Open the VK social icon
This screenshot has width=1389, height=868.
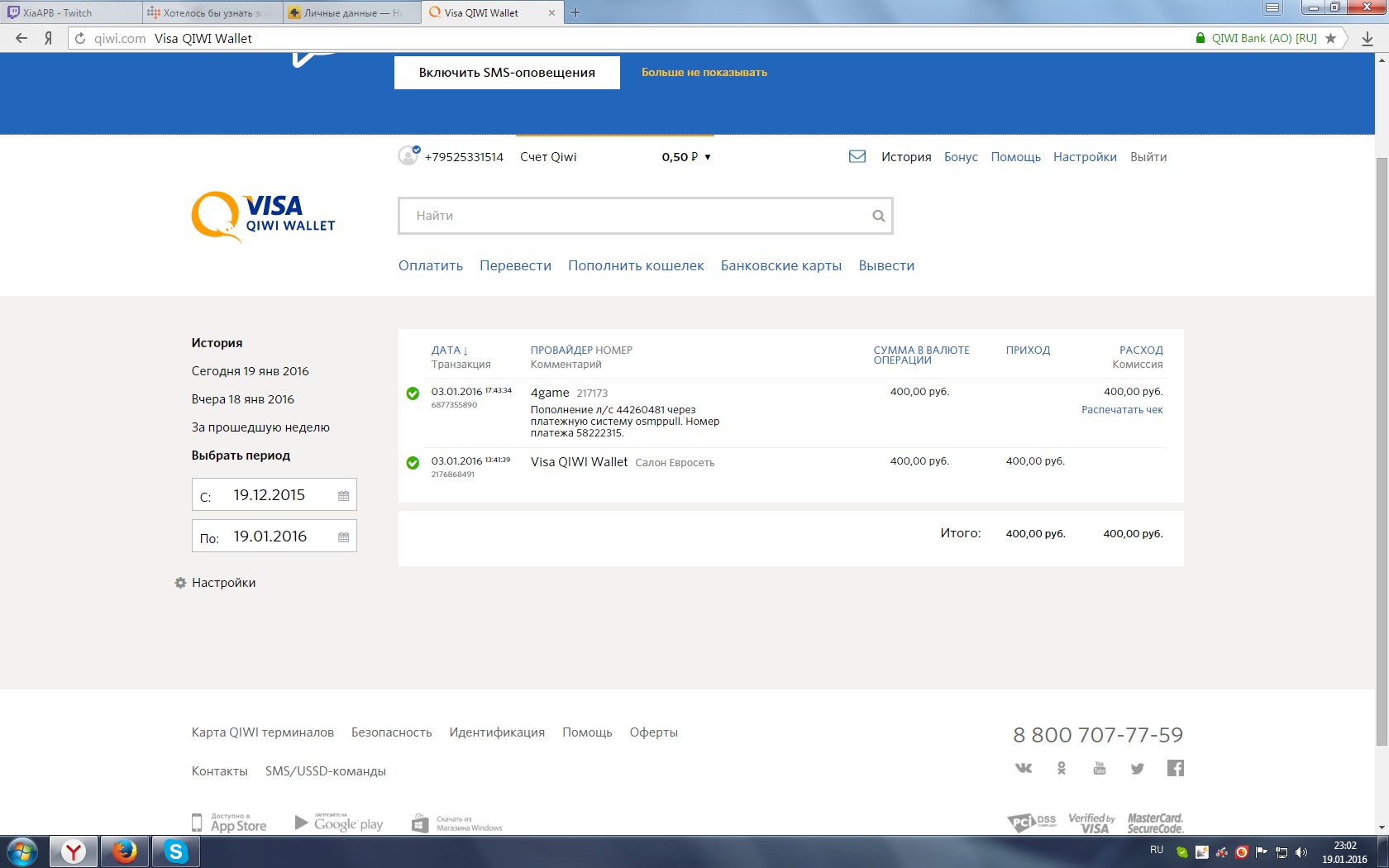coord(1024,768)
